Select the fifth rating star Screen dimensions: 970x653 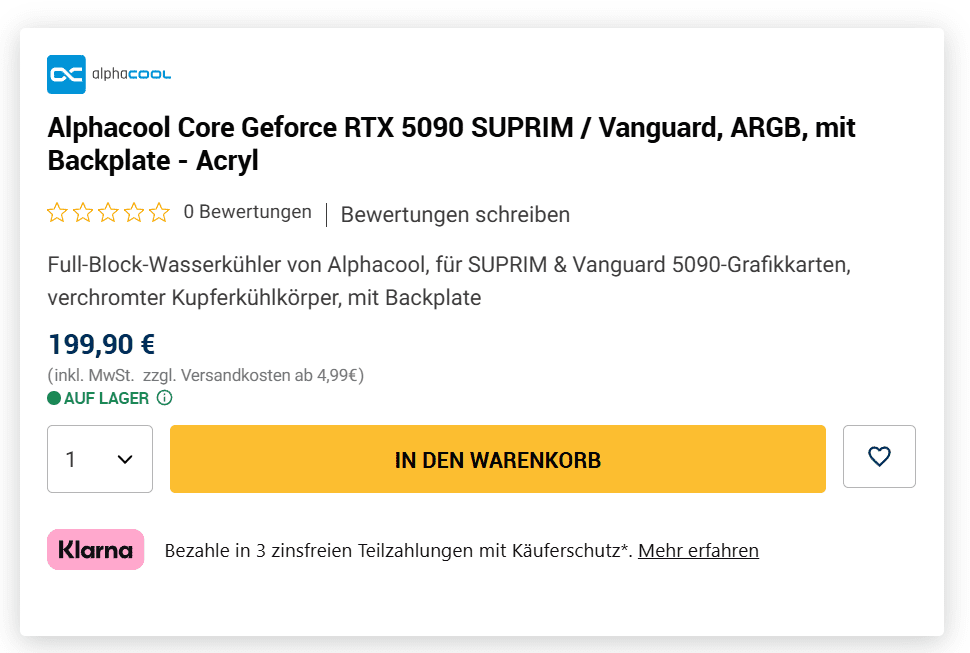click(x=159, y=212)
